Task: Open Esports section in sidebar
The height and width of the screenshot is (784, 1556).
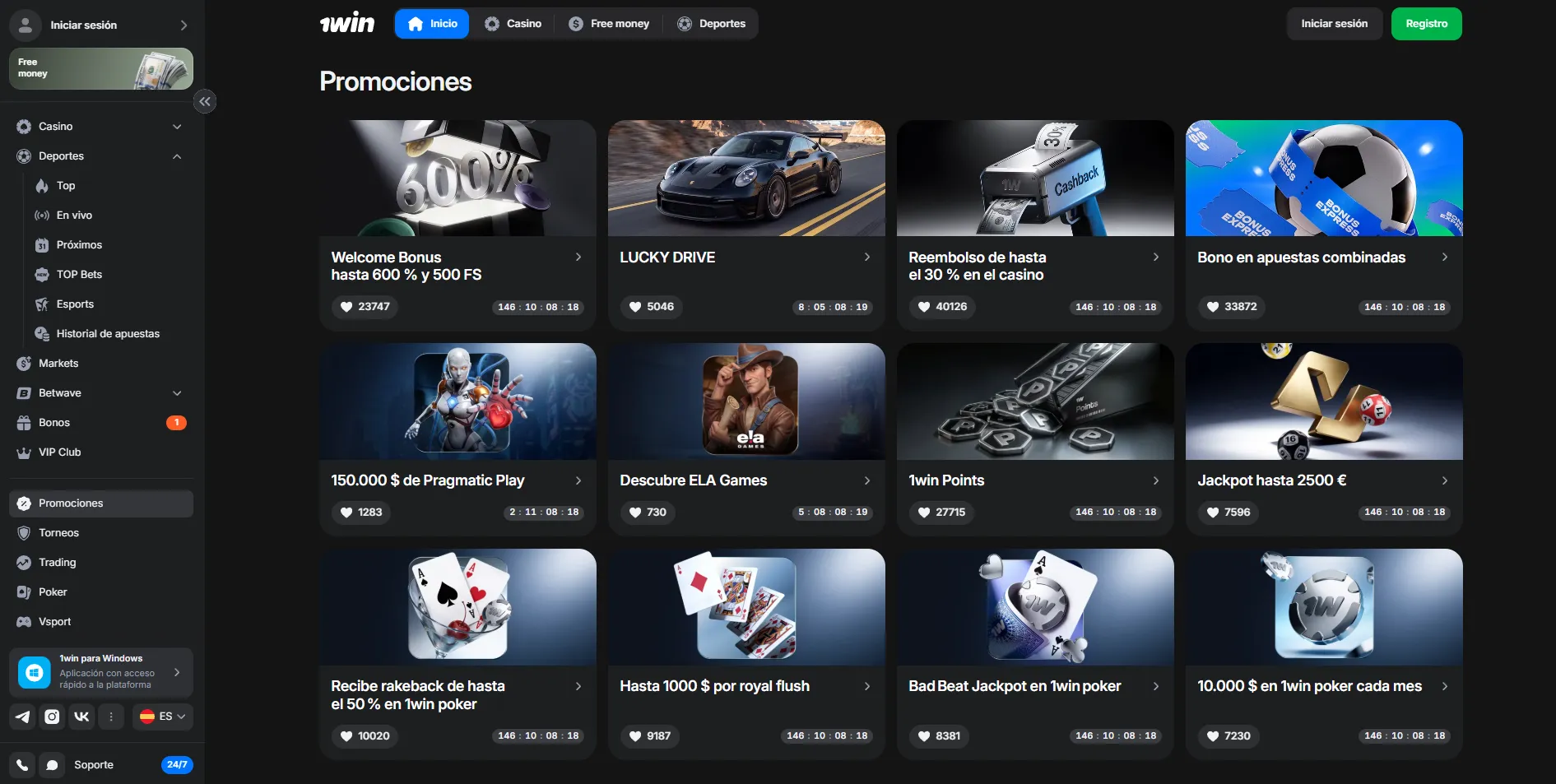Action: [x=75, y=304]
